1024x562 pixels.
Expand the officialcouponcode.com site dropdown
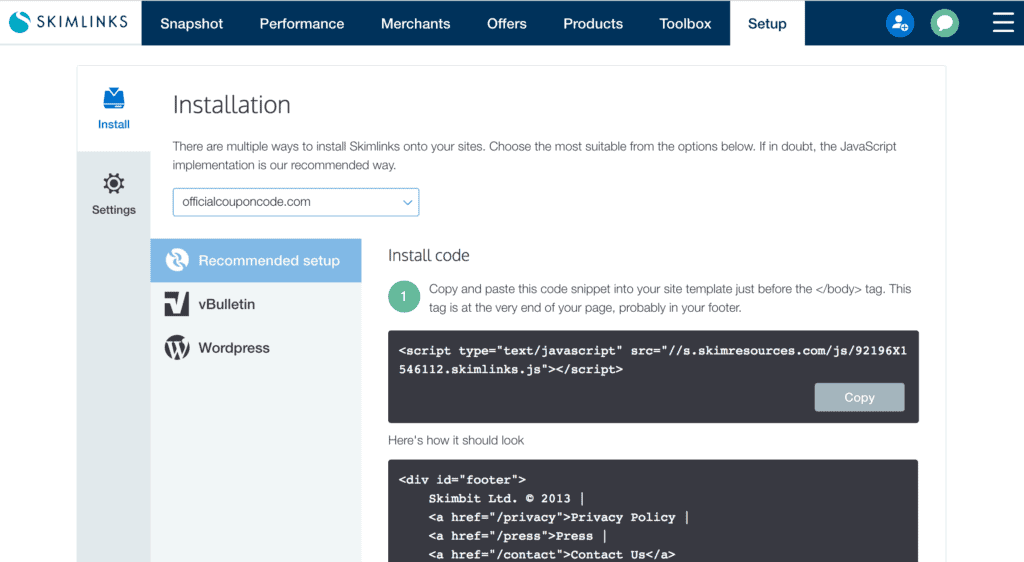[x=296, y=202]
